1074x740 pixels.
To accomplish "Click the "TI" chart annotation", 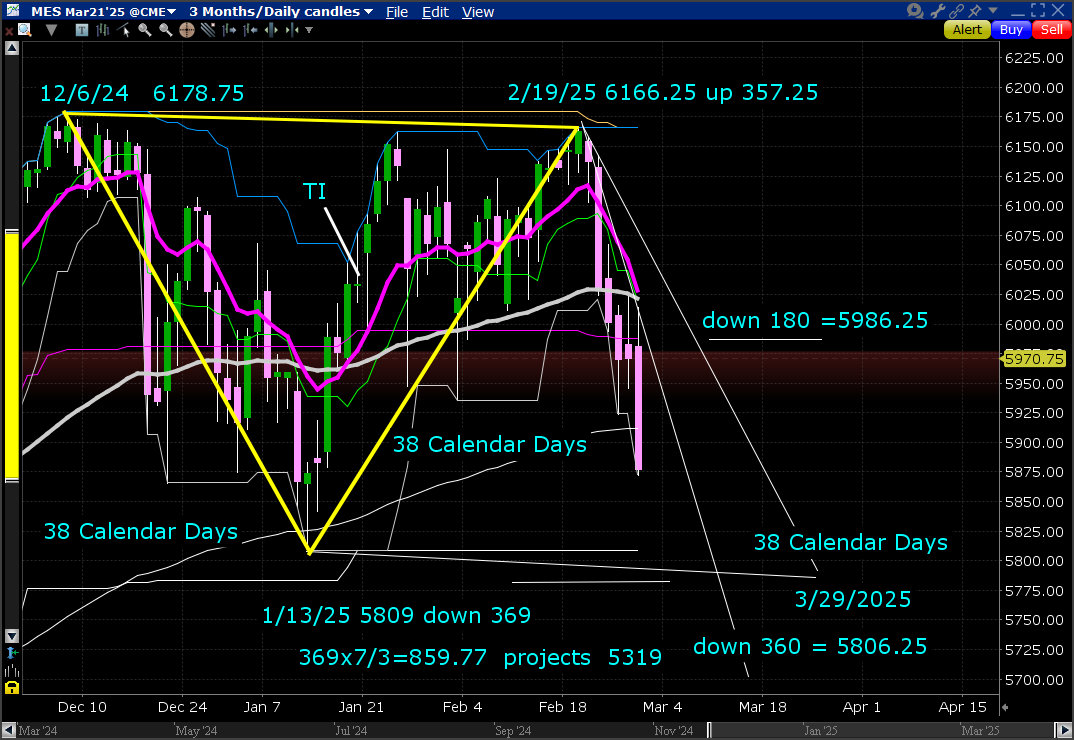I will pos(314,191).
